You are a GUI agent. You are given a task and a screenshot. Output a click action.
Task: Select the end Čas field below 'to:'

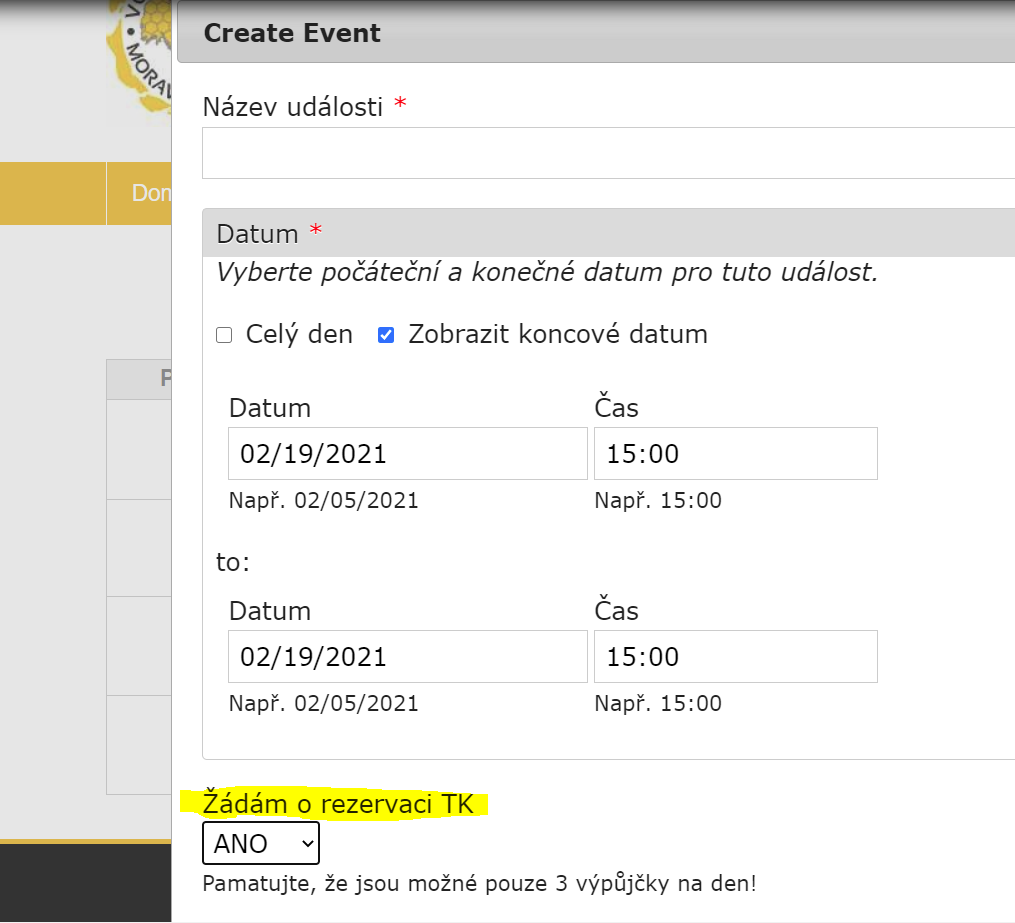point(735,657)
